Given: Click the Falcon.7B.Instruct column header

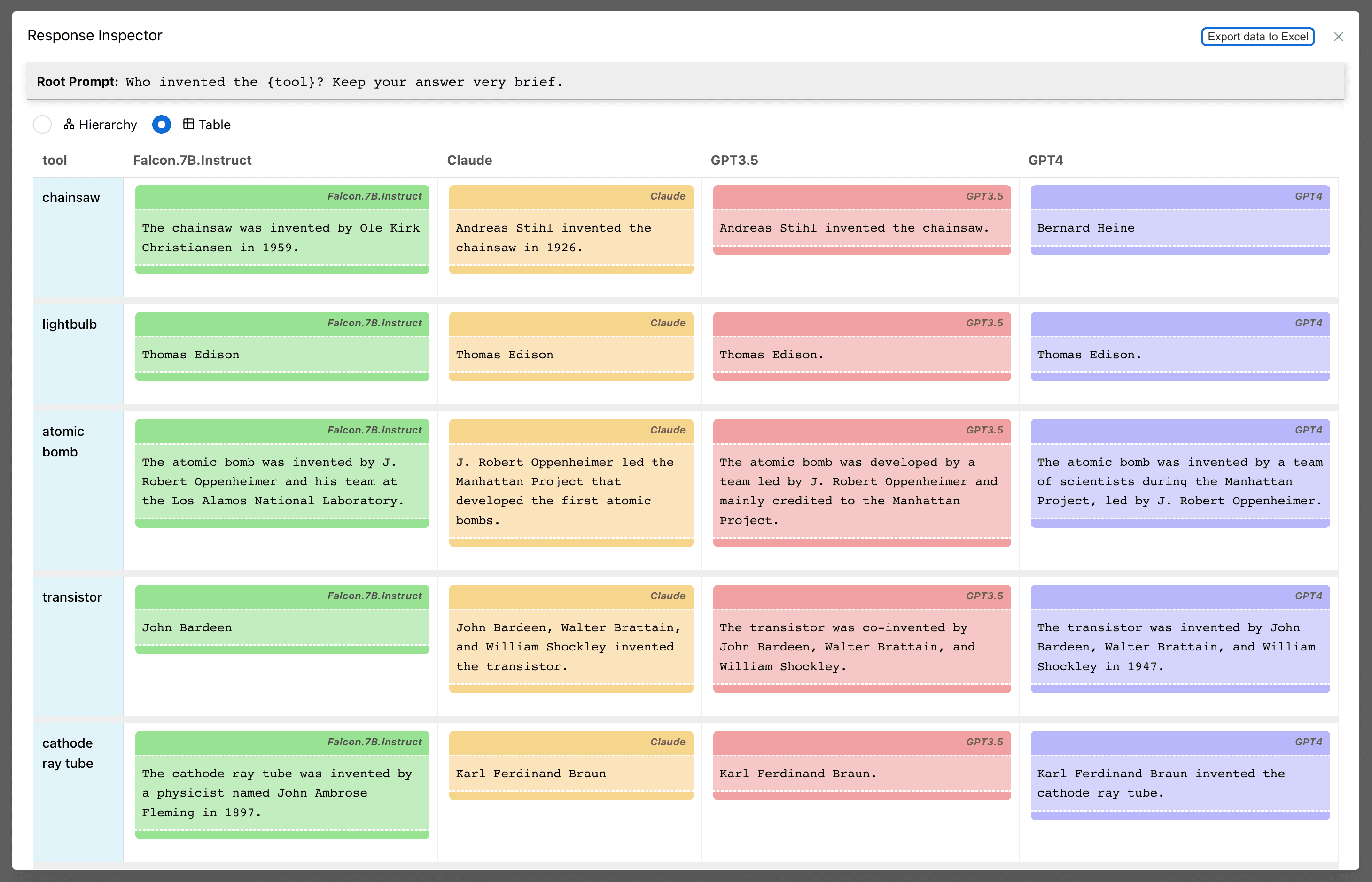Looking at the screenshot, I should coord(193,160).
